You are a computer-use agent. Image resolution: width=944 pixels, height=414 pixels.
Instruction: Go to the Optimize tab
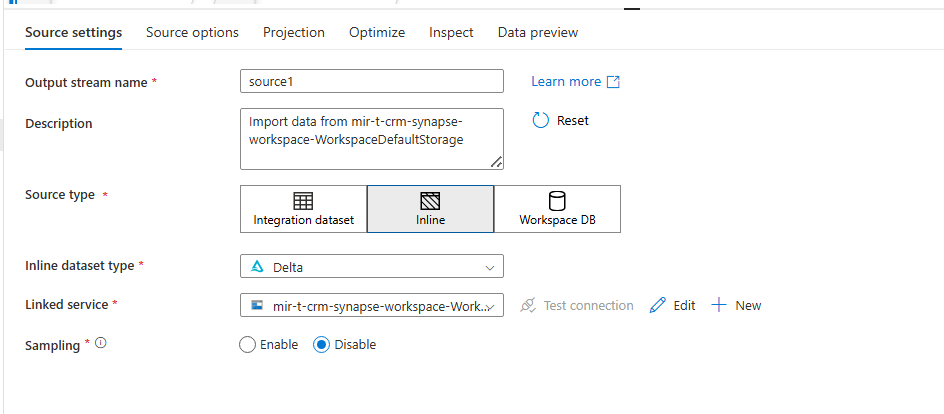coord(377,32)
